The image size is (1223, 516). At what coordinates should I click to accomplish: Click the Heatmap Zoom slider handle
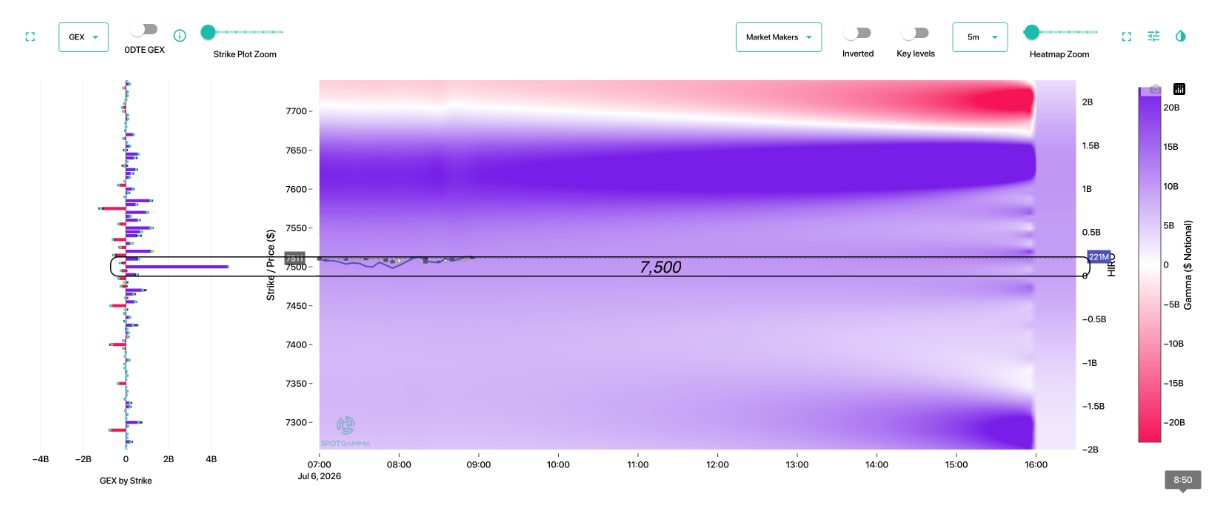[x=1031, y=32]
